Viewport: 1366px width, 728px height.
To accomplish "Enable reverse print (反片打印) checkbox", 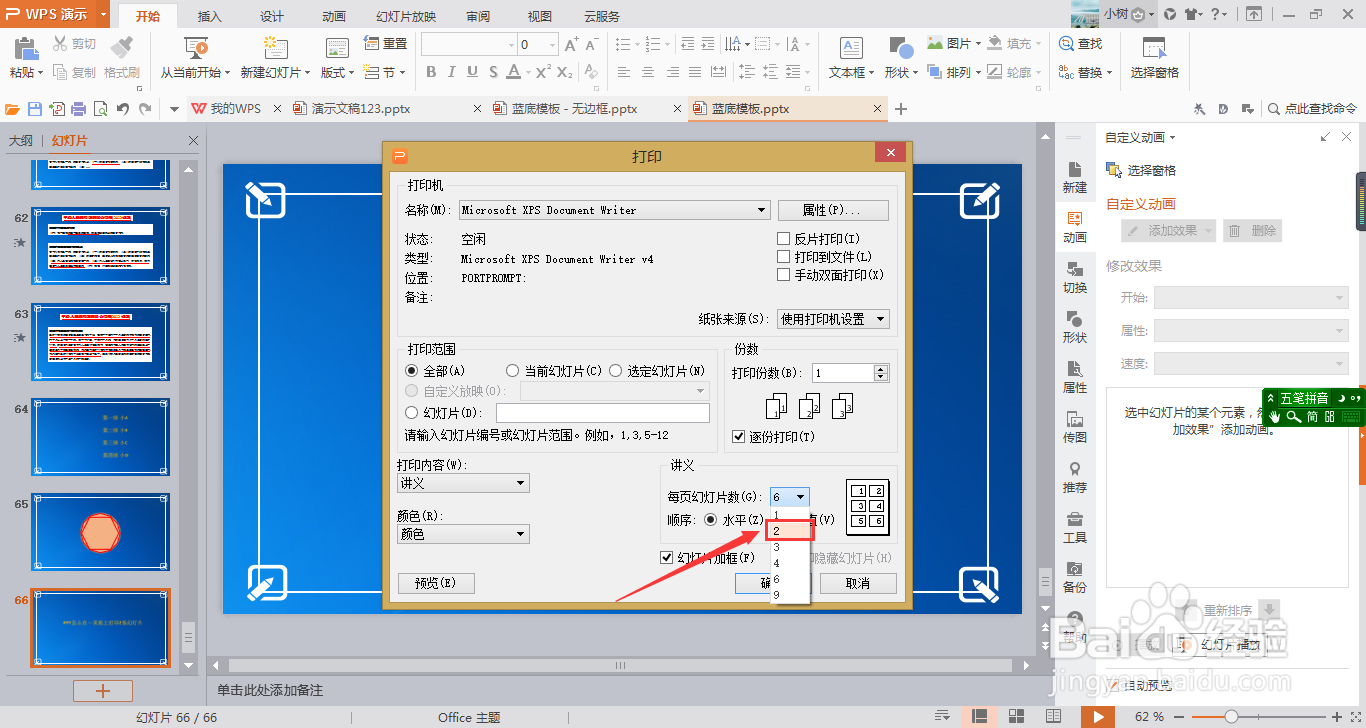I will coord(784,239).
